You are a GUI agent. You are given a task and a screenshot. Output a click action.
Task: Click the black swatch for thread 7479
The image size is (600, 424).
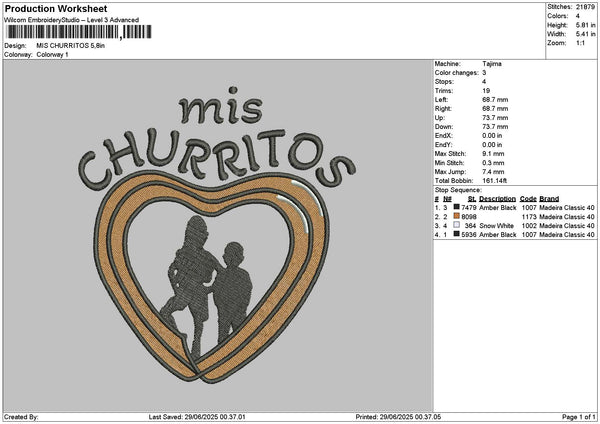click(457, 207)
